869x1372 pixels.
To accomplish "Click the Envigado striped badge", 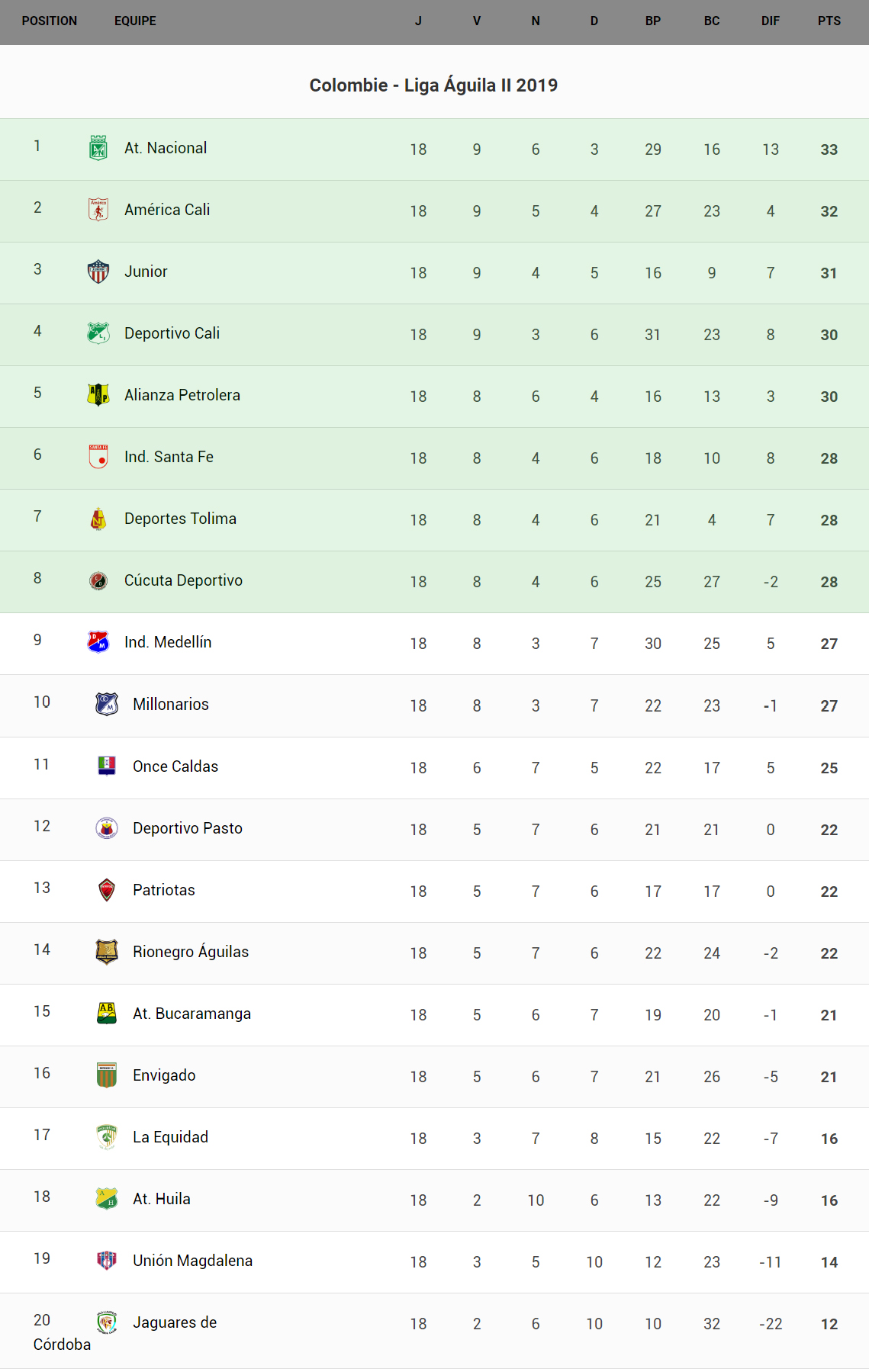I will [x=107, y=1075].
